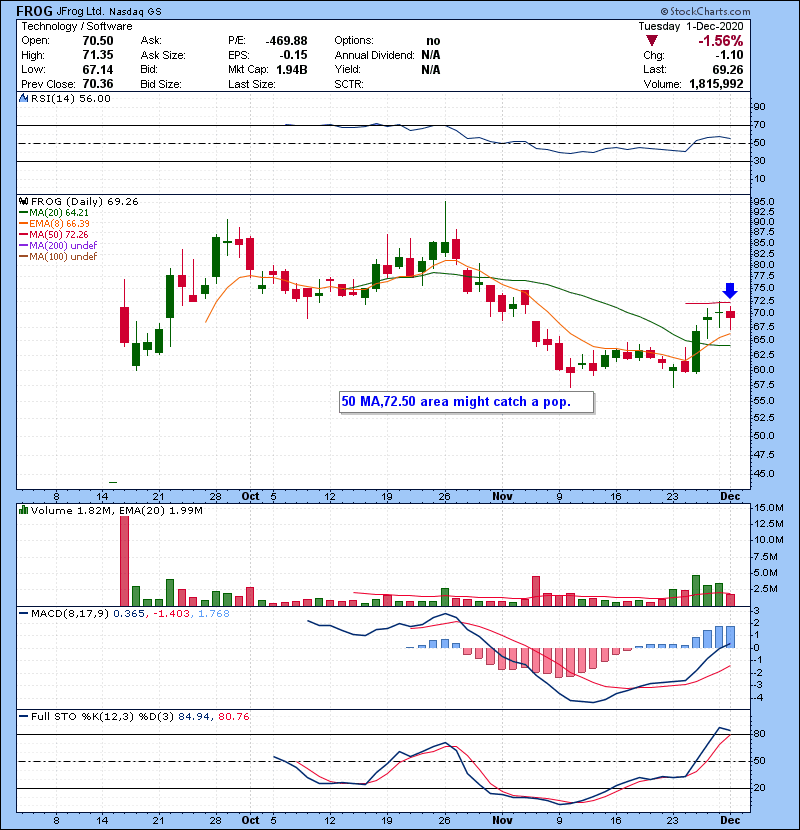Screen dimensions: 800x830
Task: Click the Last Size label
Action: point(252,84)
